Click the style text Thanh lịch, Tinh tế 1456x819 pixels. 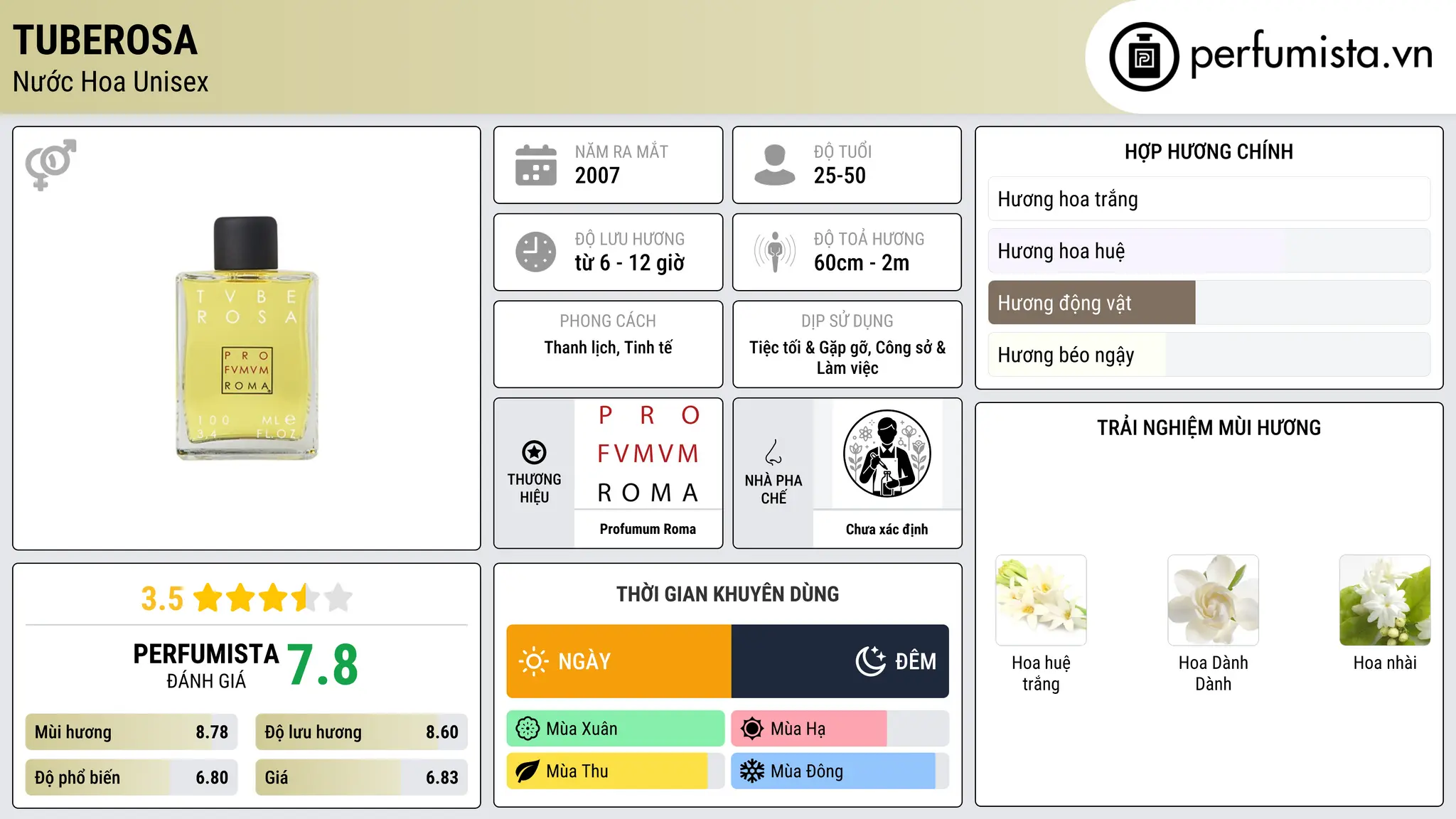coord(608,348)
